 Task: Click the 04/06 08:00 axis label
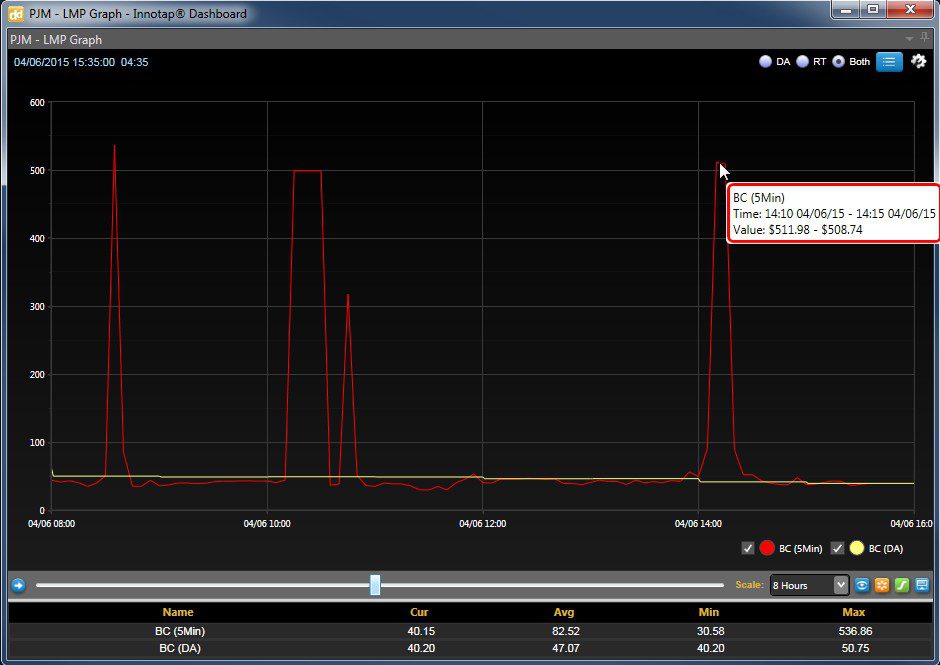(x=52, y=523)
